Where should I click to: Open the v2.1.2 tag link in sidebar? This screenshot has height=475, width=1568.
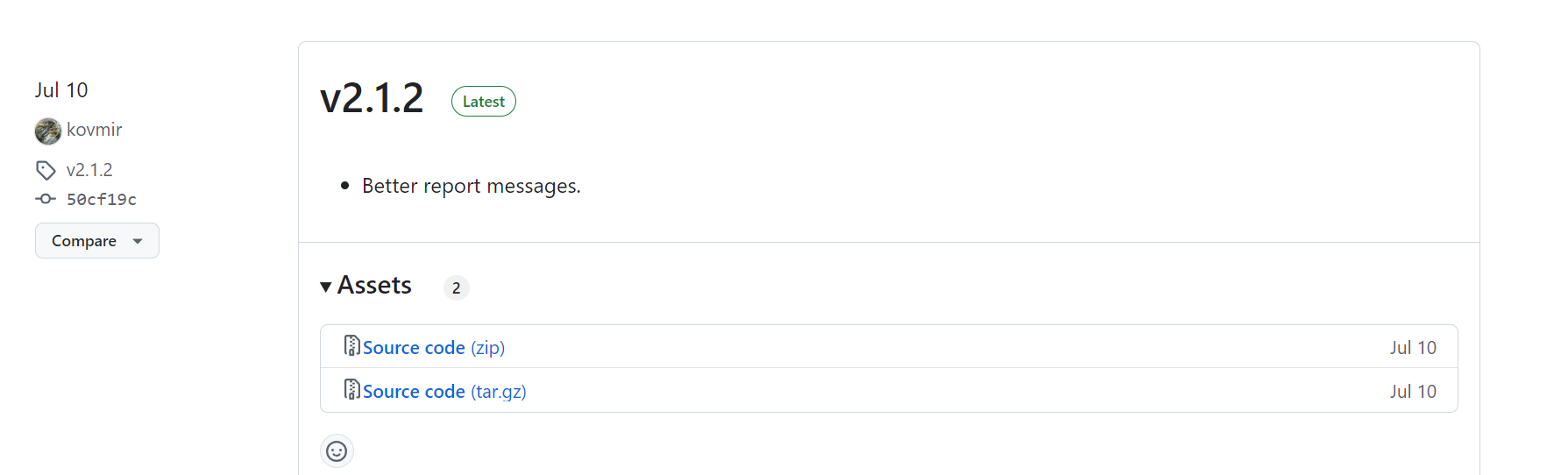89,170
